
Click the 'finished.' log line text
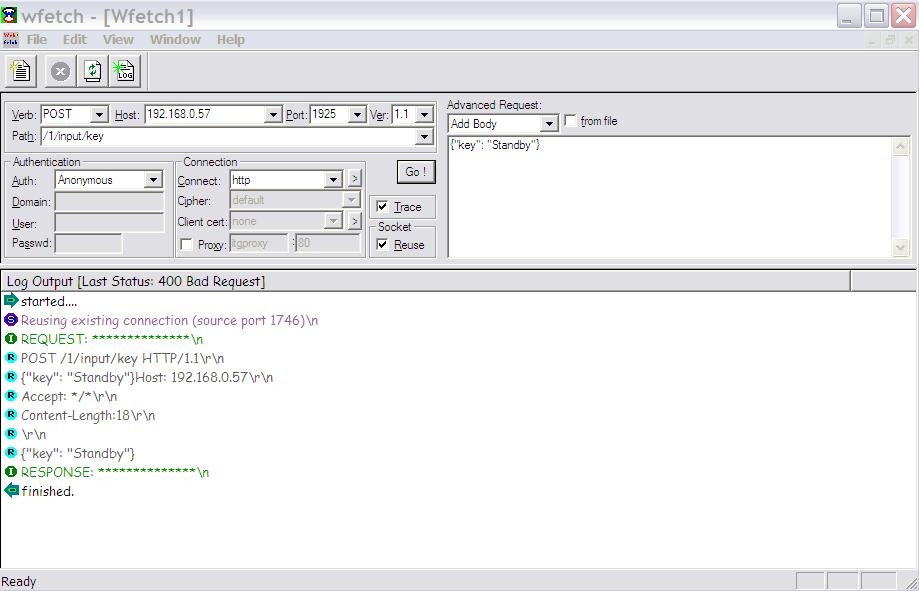47,491
